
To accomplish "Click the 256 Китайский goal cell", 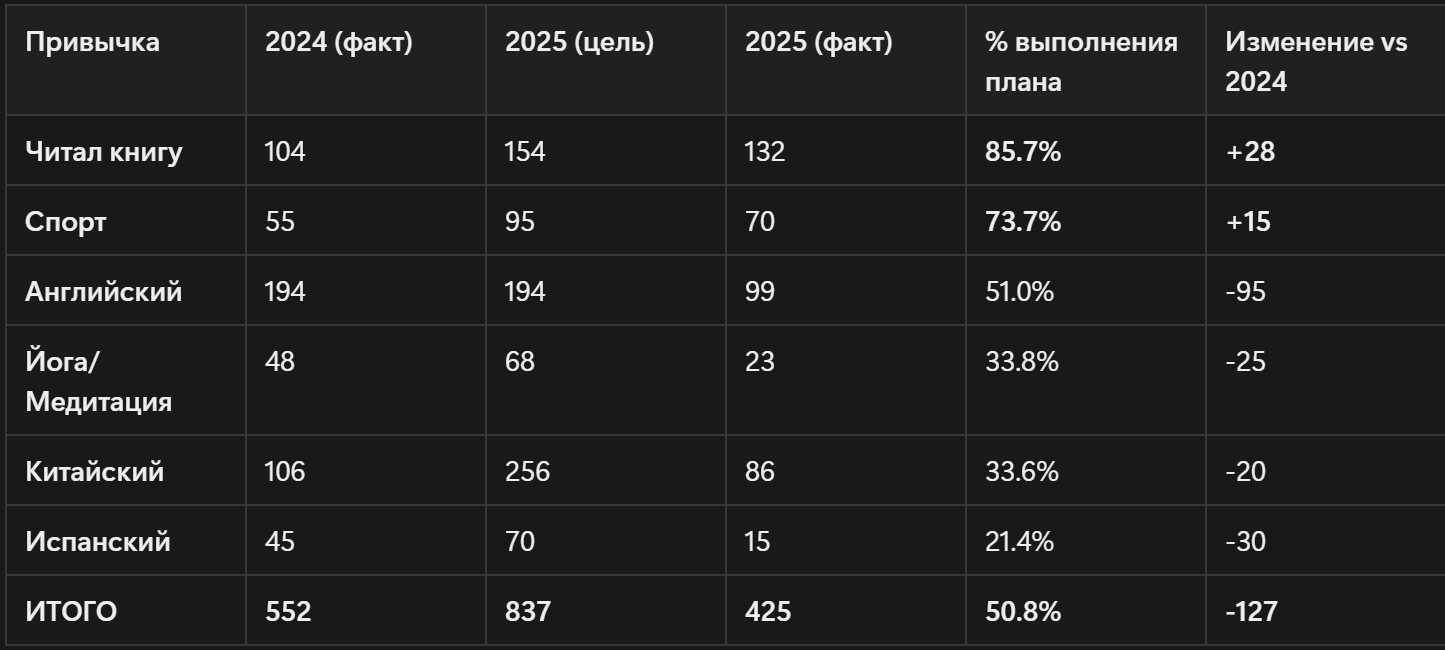I will coord(527,471).
